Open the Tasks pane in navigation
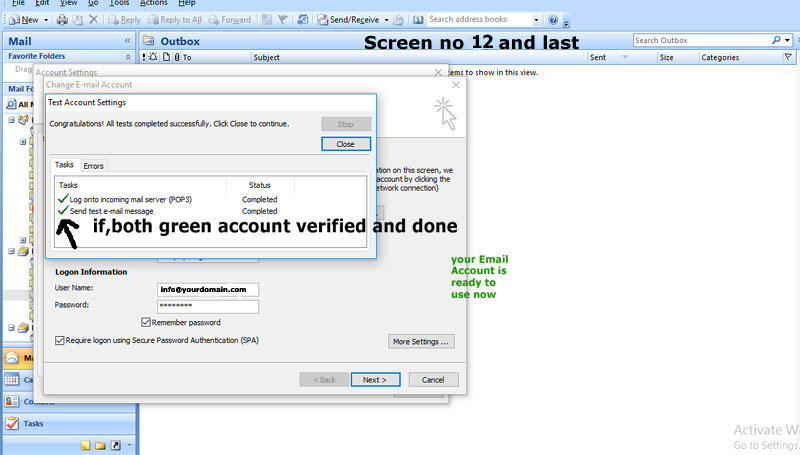The image size is (800, 455). (x=32, y=424)
